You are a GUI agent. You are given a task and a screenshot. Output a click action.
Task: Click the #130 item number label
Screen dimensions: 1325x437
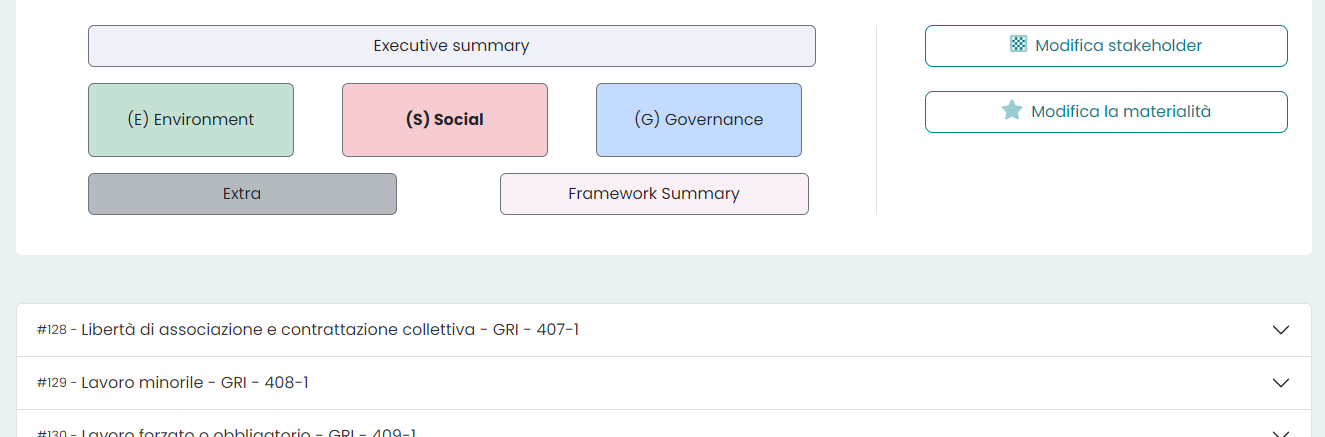point(51,434)
